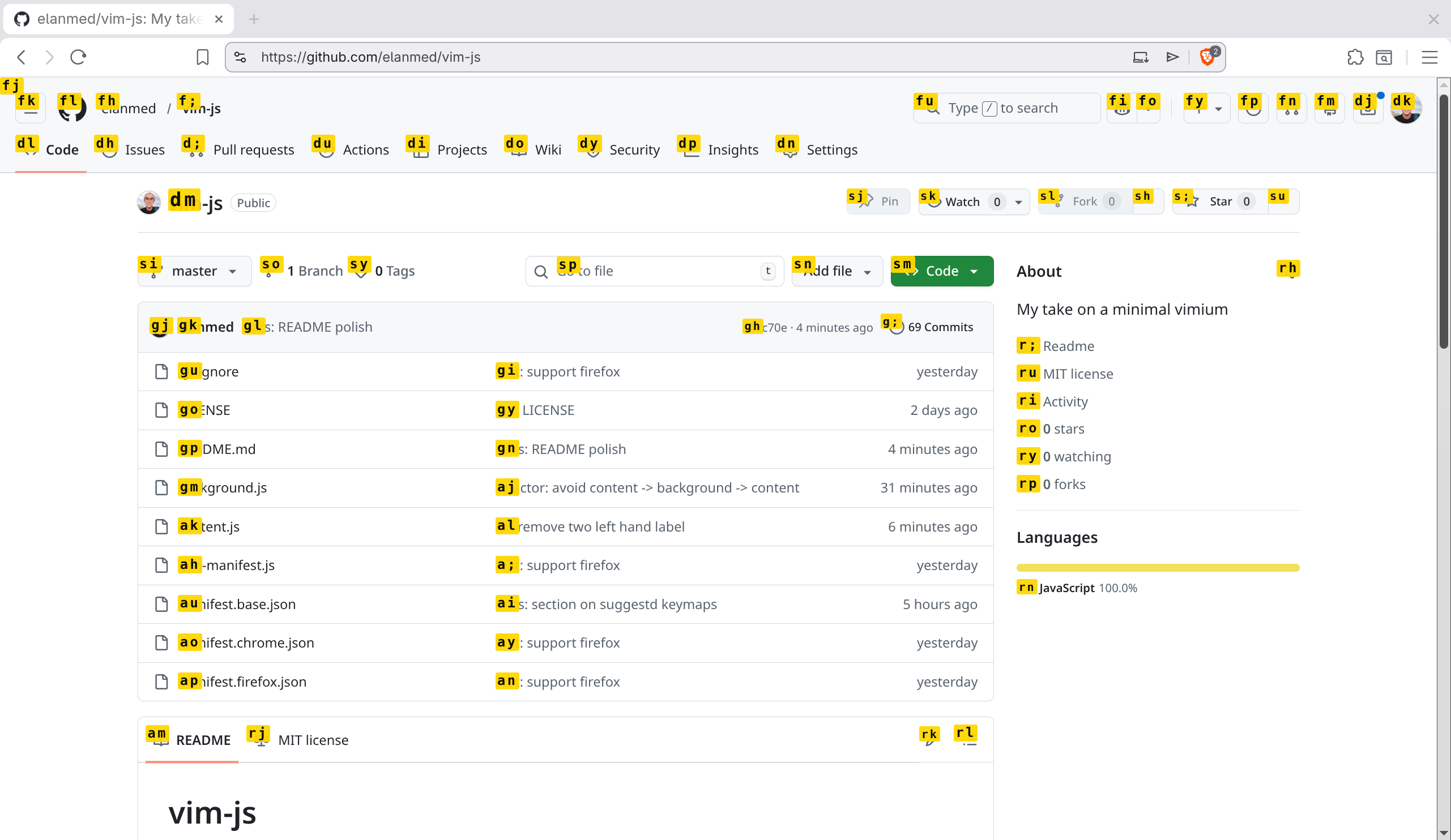
Task: Reload the page with refresh icon
Action: click(x=78, y=57)
